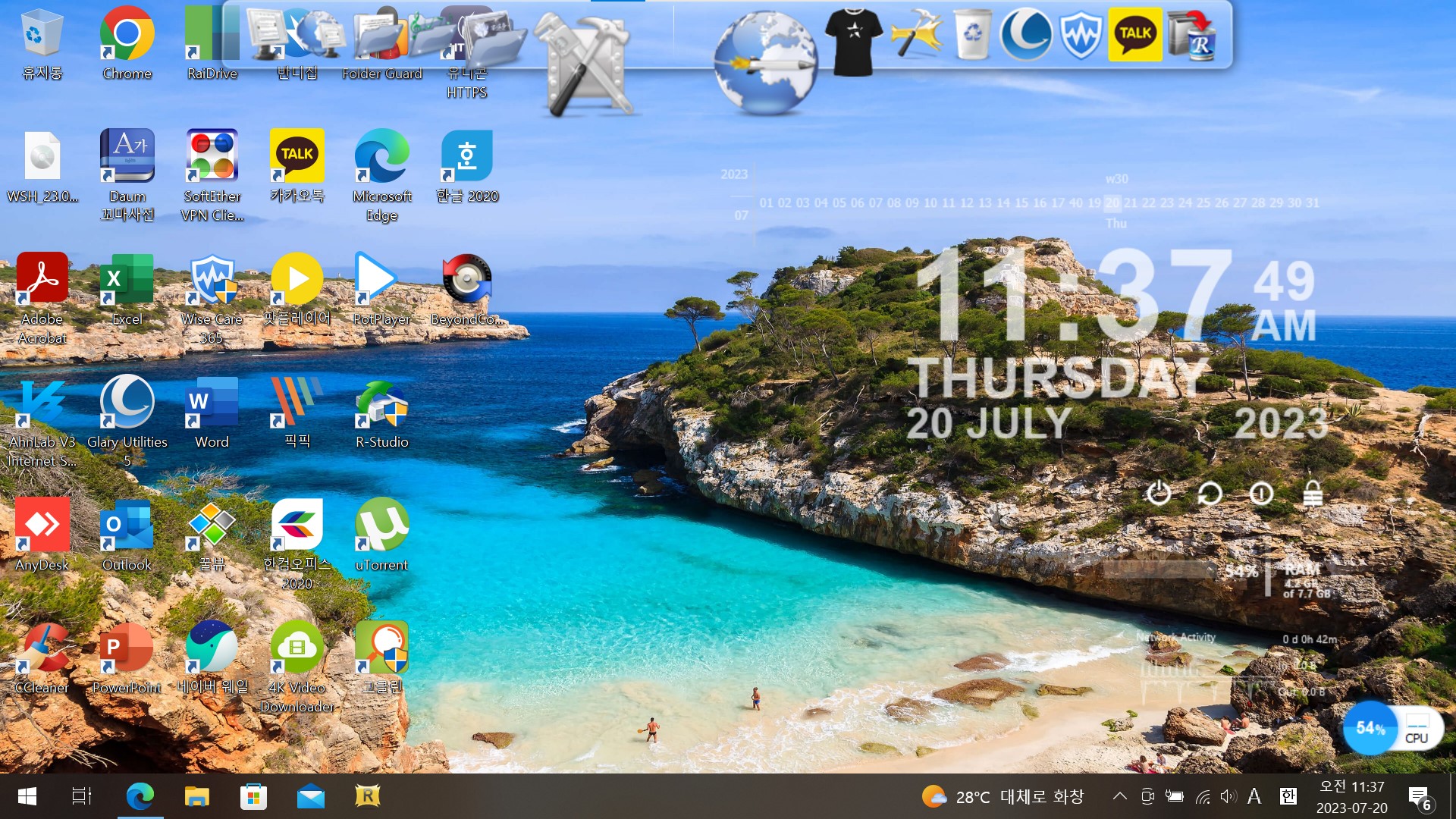The image size is (1456, 819).
Task: Open the PotPlayer shortcut
Action: [381, 288]
